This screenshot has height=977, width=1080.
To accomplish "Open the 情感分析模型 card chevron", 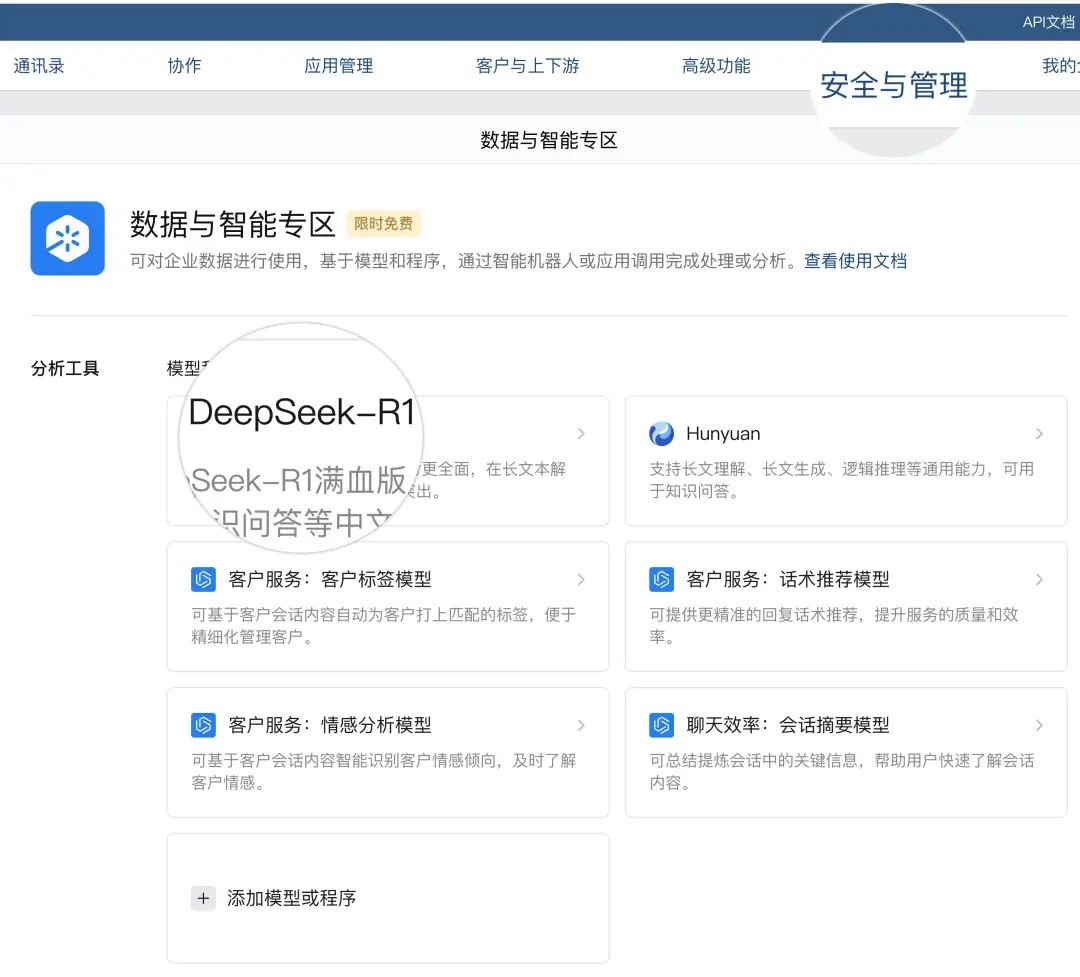I will tap(581, 725).
